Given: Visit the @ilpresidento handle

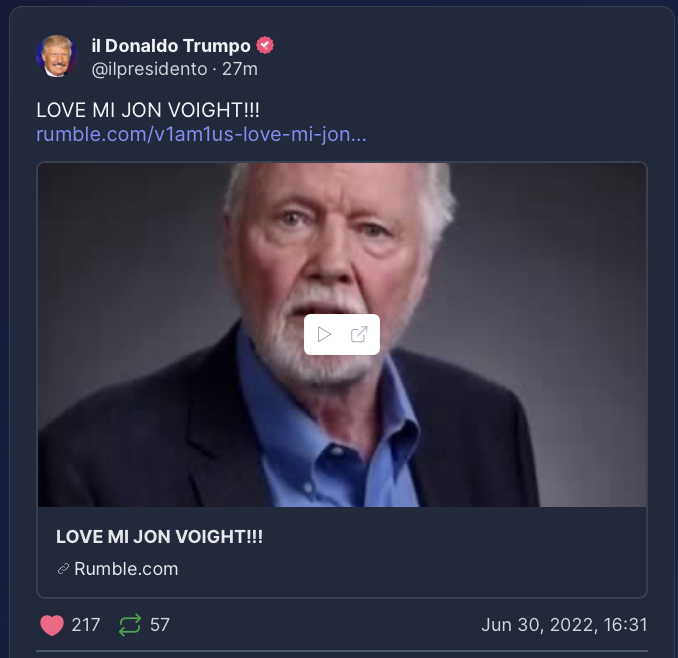Looking at the screenshot, I should point(150,69).
